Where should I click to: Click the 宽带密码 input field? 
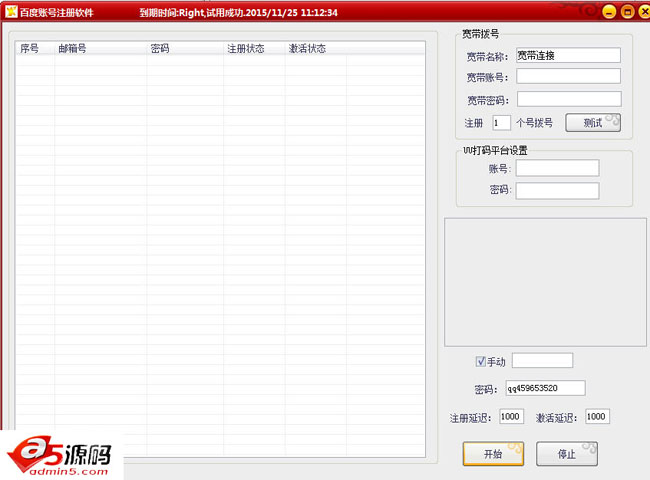pyautogui.click(x=569, y=99)
